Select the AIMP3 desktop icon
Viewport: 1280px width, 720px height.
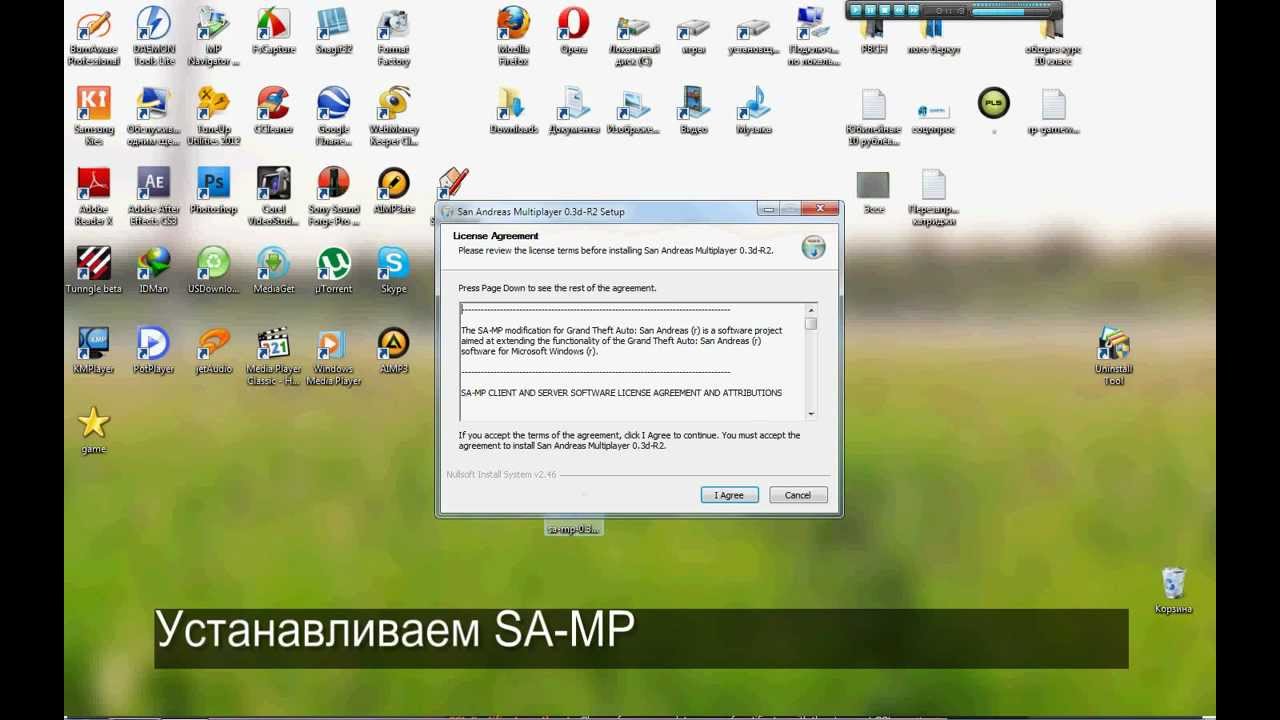click(x=393, y=350)
